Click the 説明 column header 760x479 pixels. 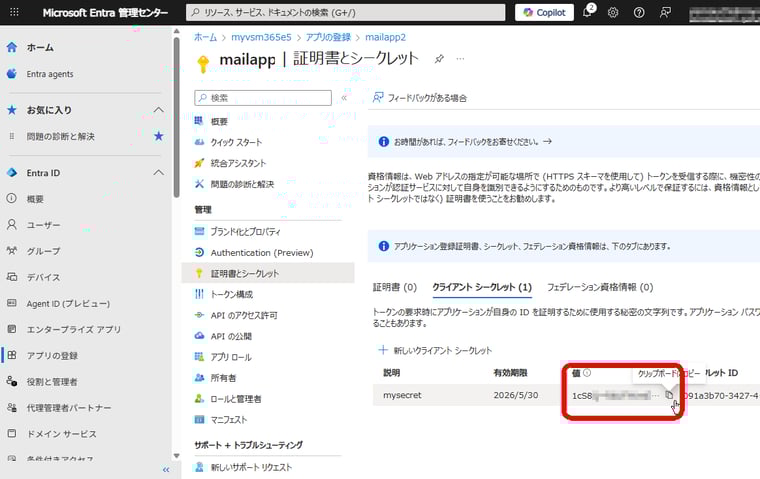click(x=392, y=373)
